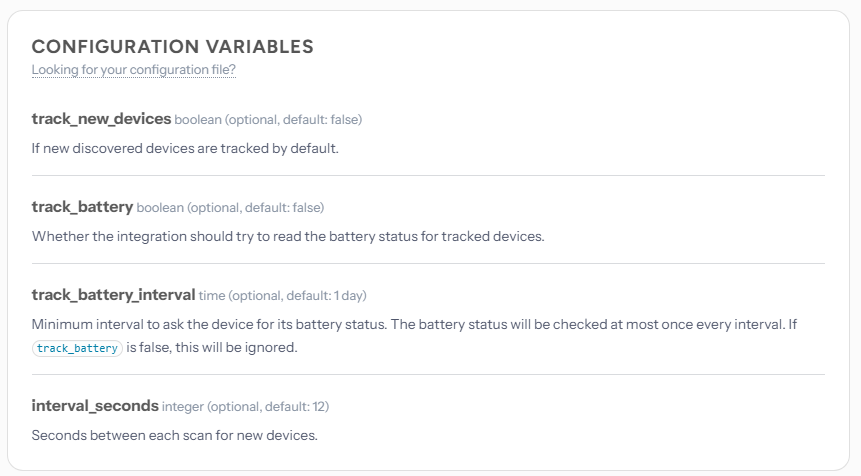Click the bold track_battery variable name

point(82,207)
